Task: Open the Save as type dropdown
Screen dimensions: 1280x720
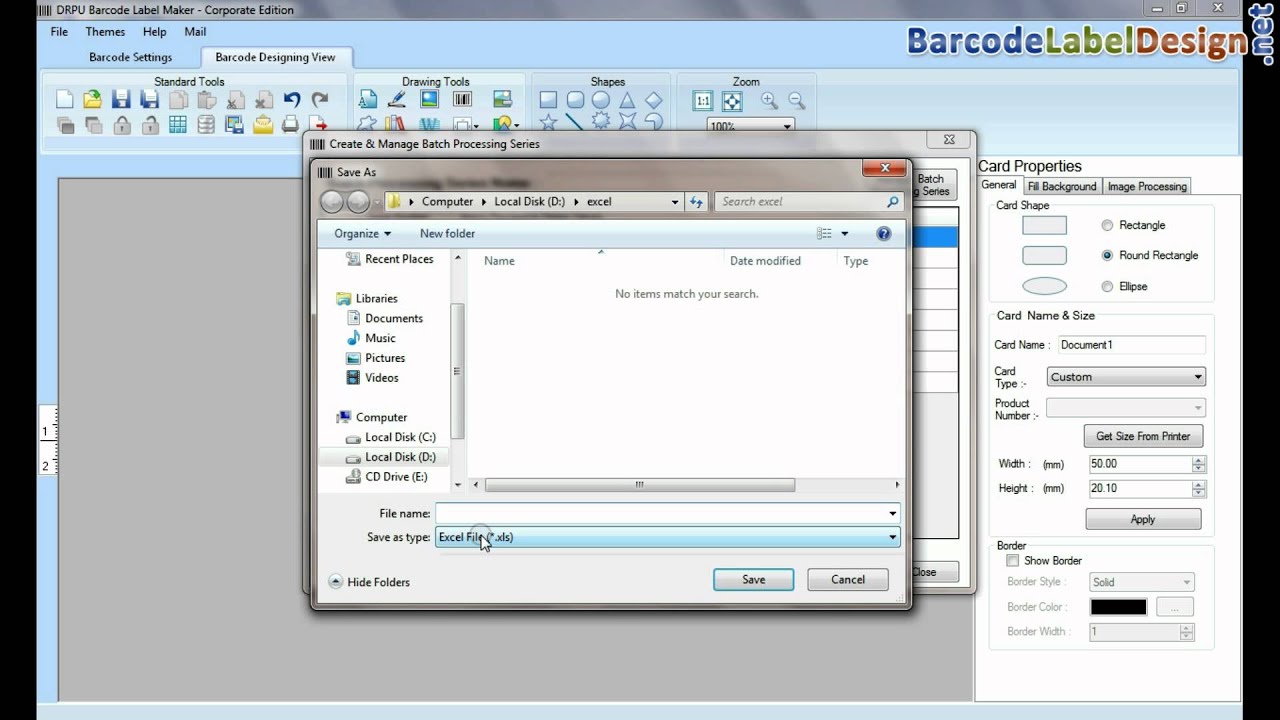Action: [667, 537]
